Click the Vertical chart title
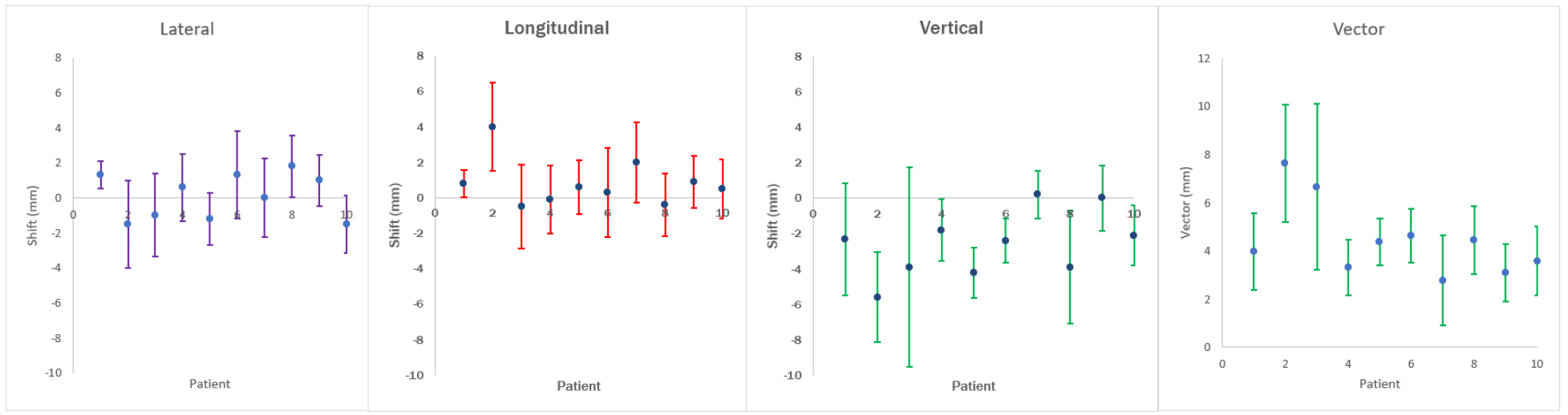Screen dimensions: 1568x415 951,28
